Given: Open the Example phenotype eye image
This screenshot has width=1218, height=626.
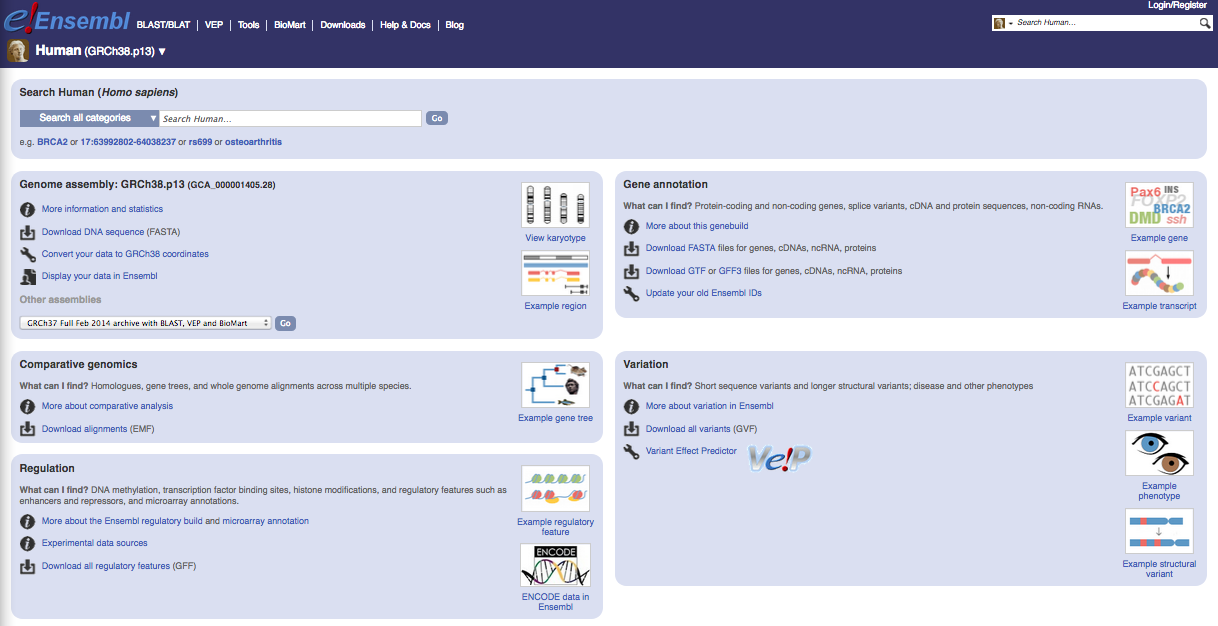Looking at the screenshot, I should 1159,453.
